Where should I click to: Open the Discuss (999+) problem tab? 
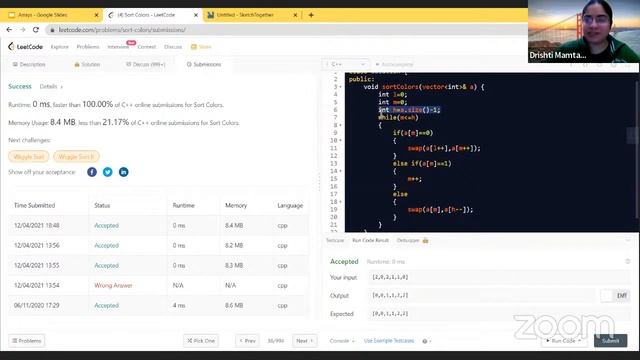(x=145, y=64)
